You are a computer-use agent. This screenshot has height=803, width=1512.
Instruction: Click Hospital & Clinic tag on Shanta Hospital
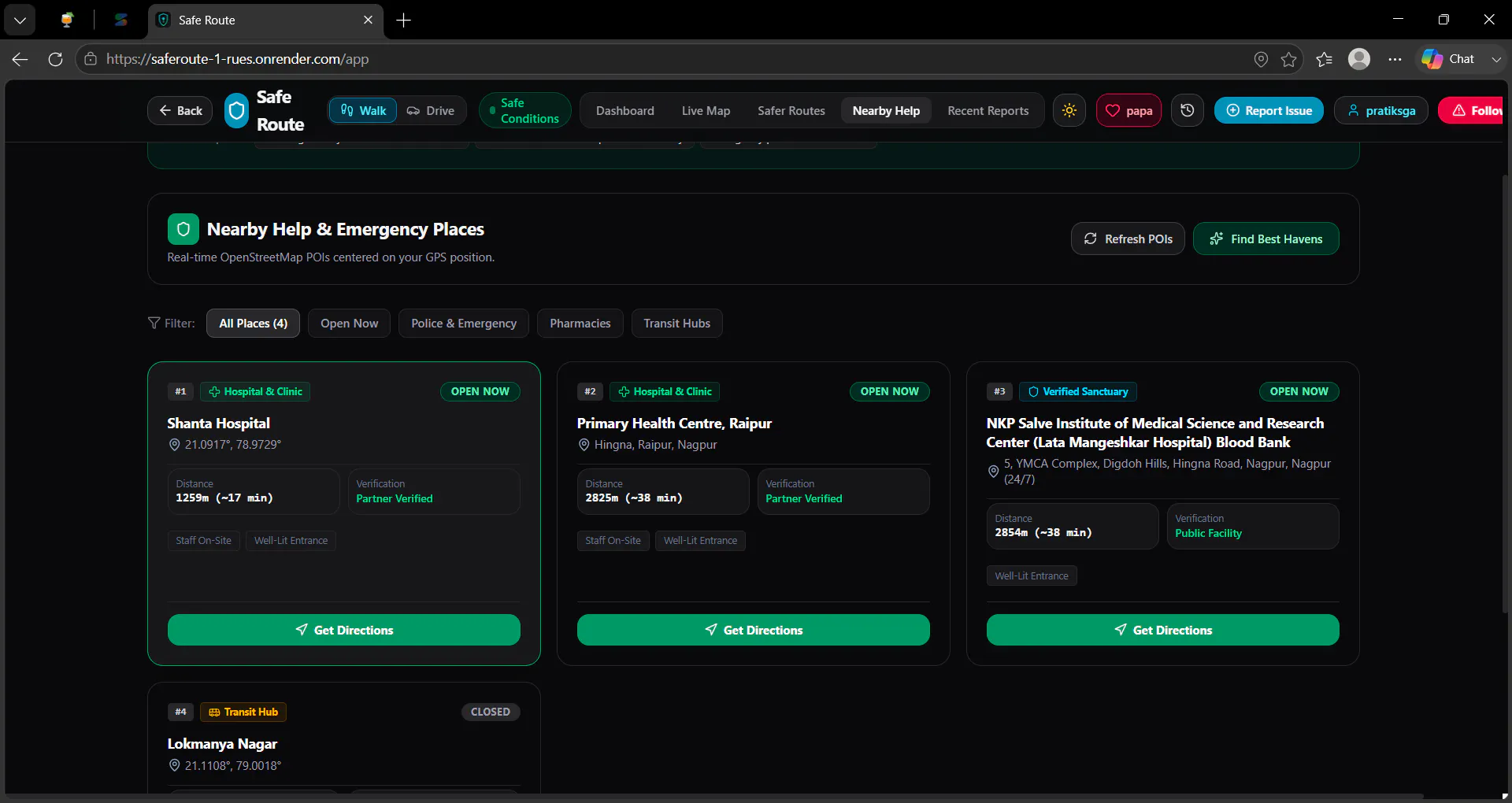point(255,391)
